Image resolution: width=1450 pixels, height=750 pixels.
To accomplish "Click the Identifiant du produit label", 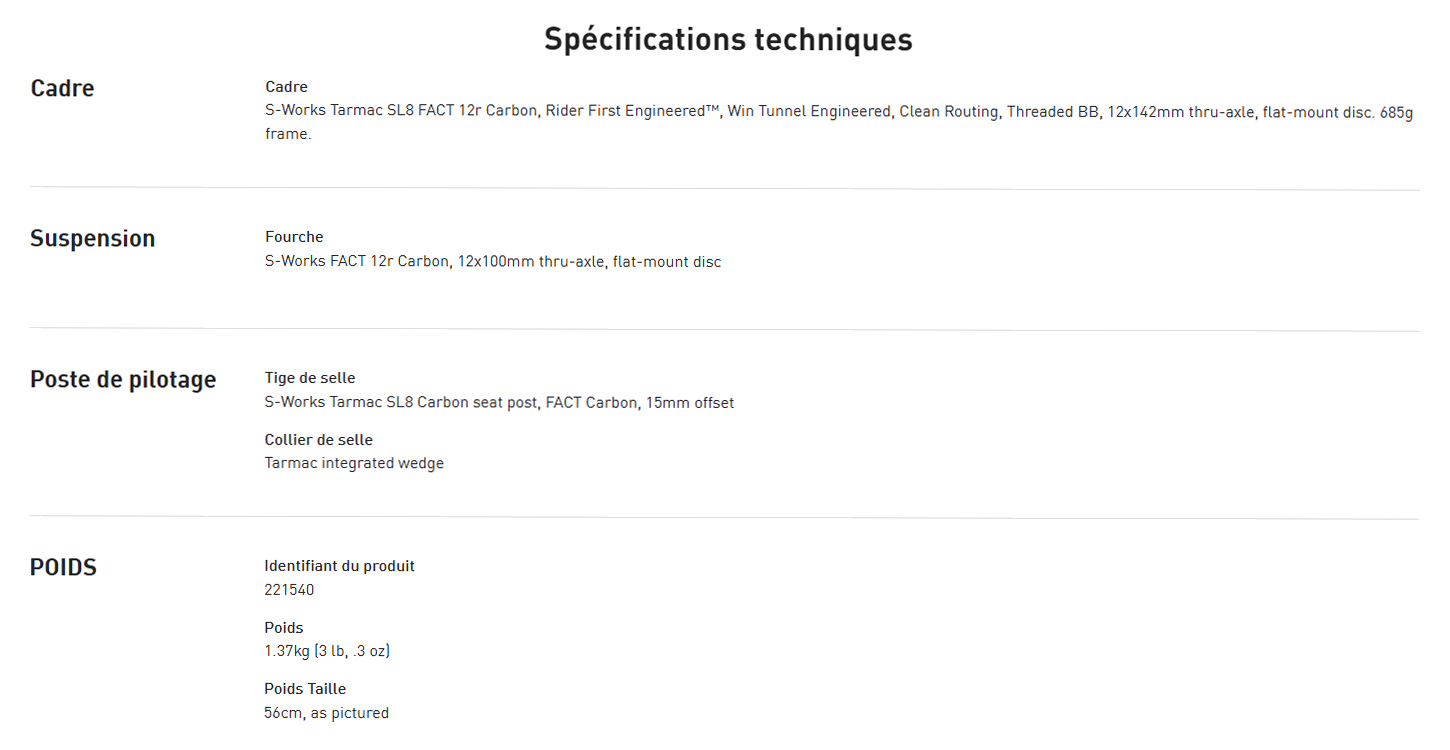I will tap(339, 566).
